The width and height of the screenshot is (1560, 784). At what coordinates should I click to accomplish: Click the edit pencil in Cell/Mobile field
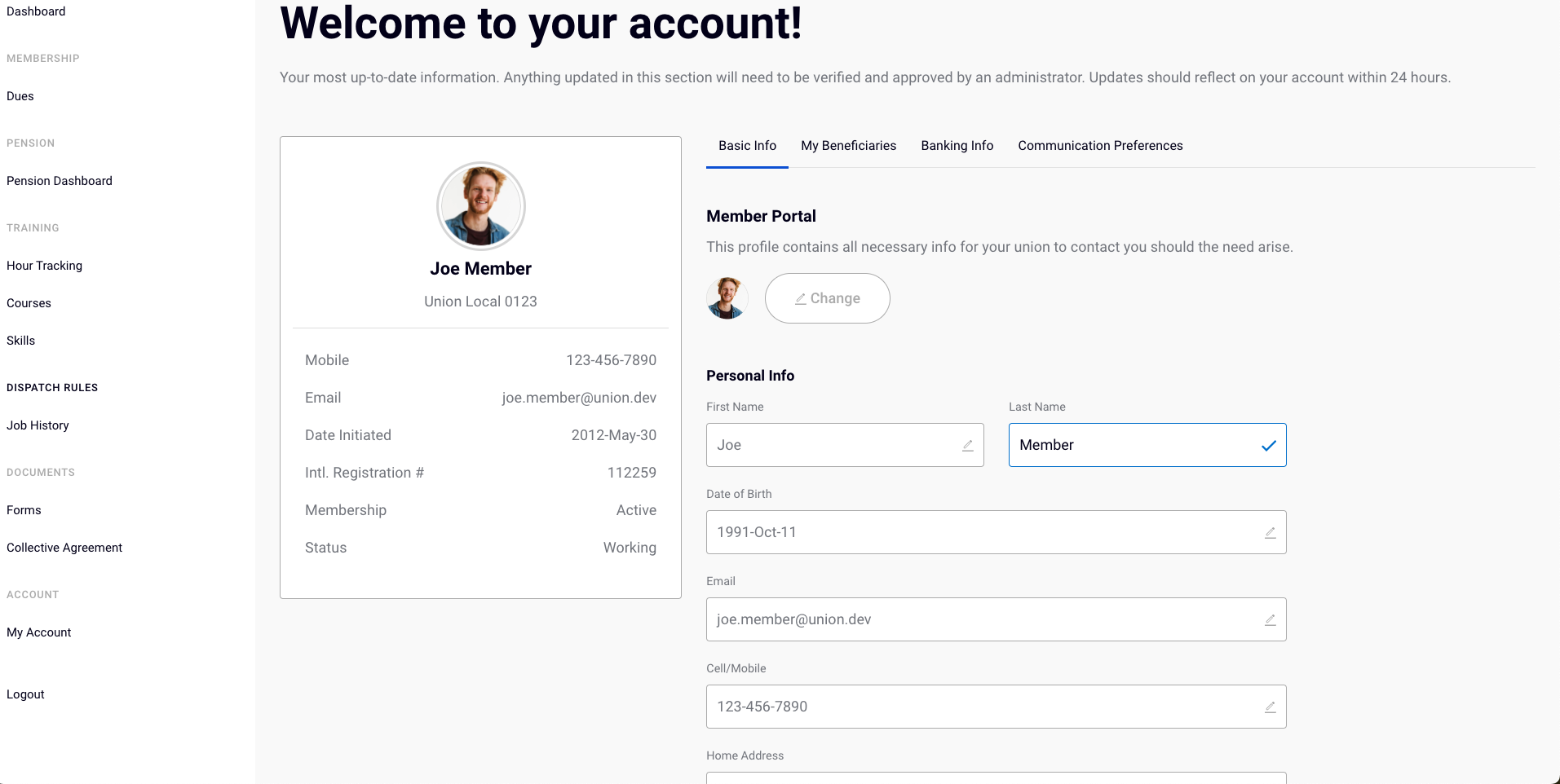pos(1271,707)
